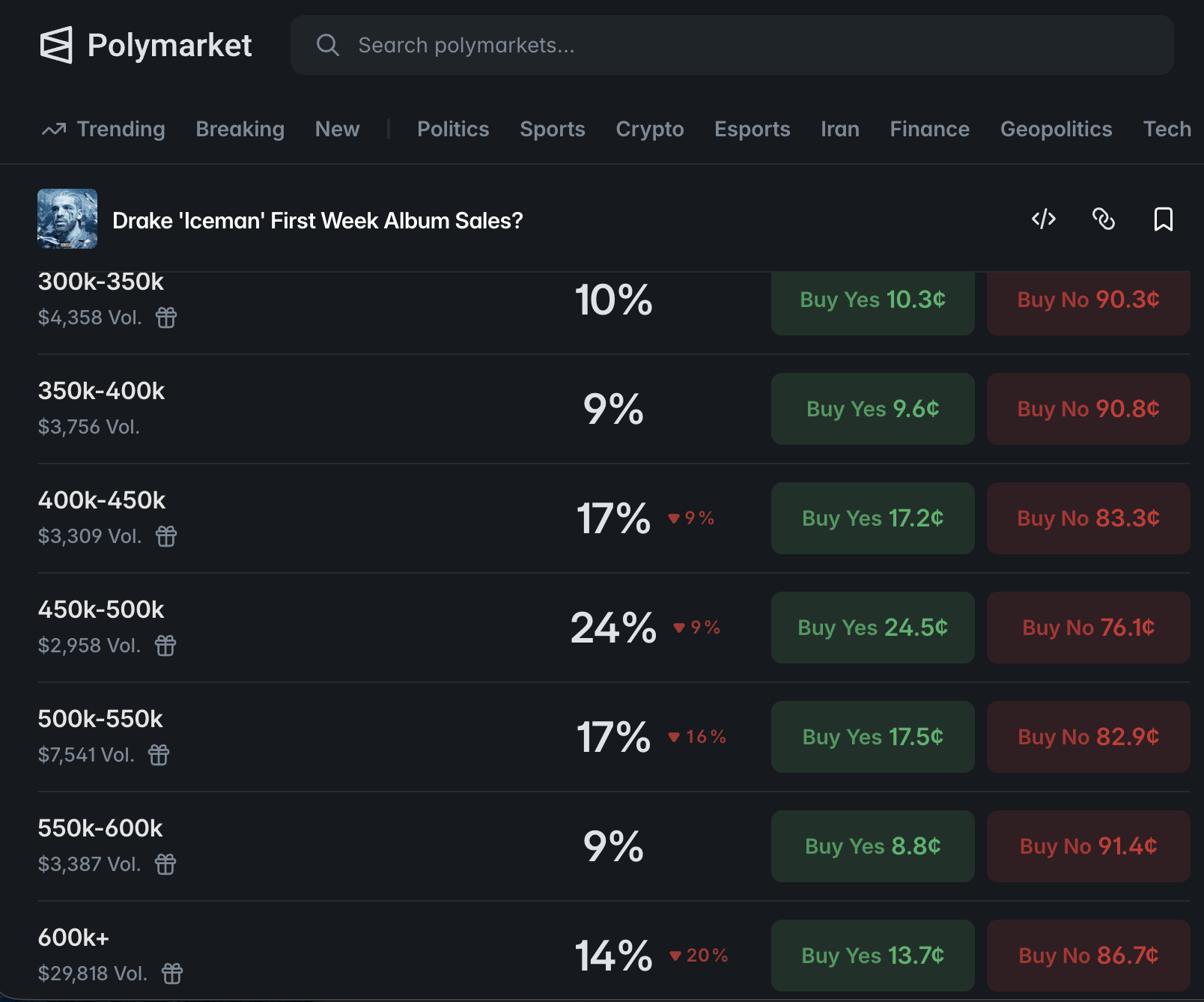Select the 550k-600k outcome label

tap(100, 828)
